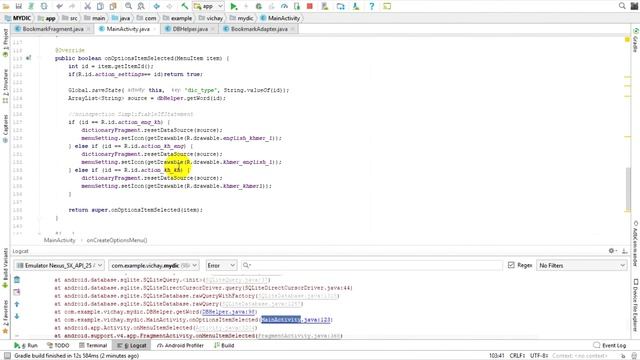
Task: Switch to MainActivity.java tab
Action: [x=128, y=29]
